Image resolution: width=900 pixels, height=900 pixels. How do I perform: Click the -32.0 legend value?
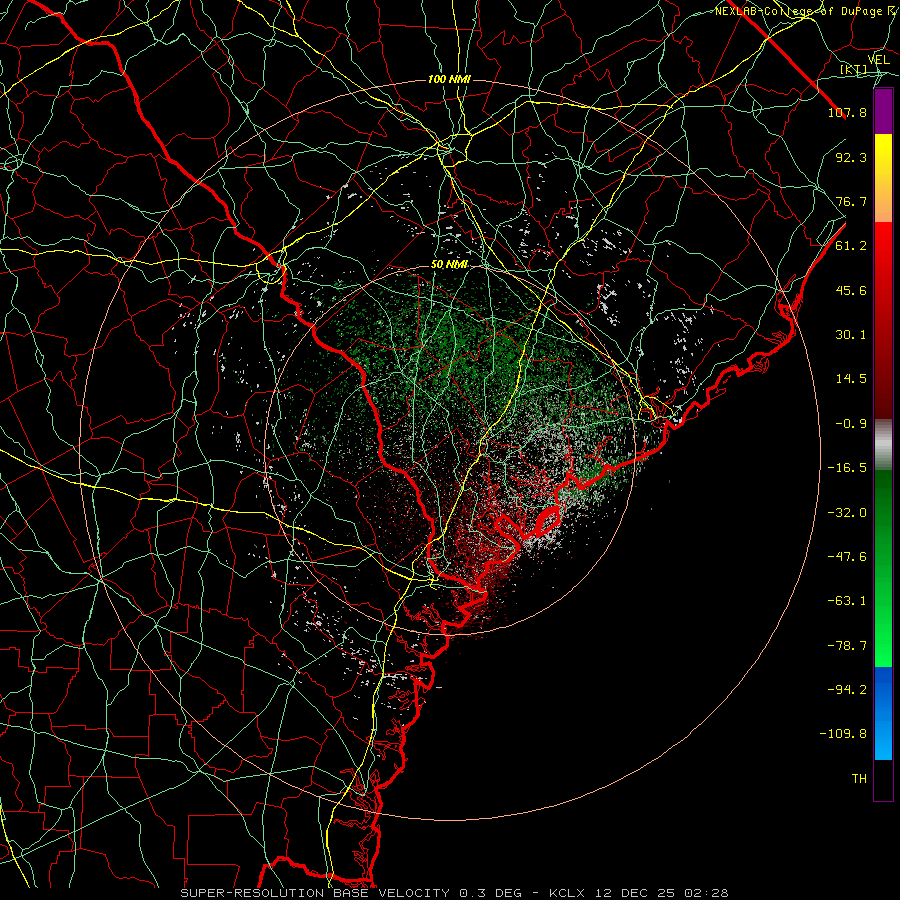[847, 513]
